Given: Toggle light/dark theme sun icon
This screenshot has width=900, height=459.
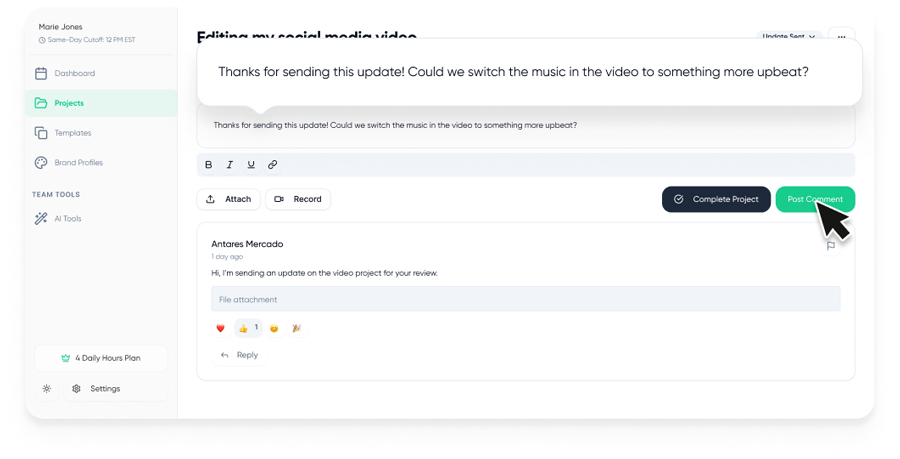Looking at the screenshot, I should click(47, 389).
